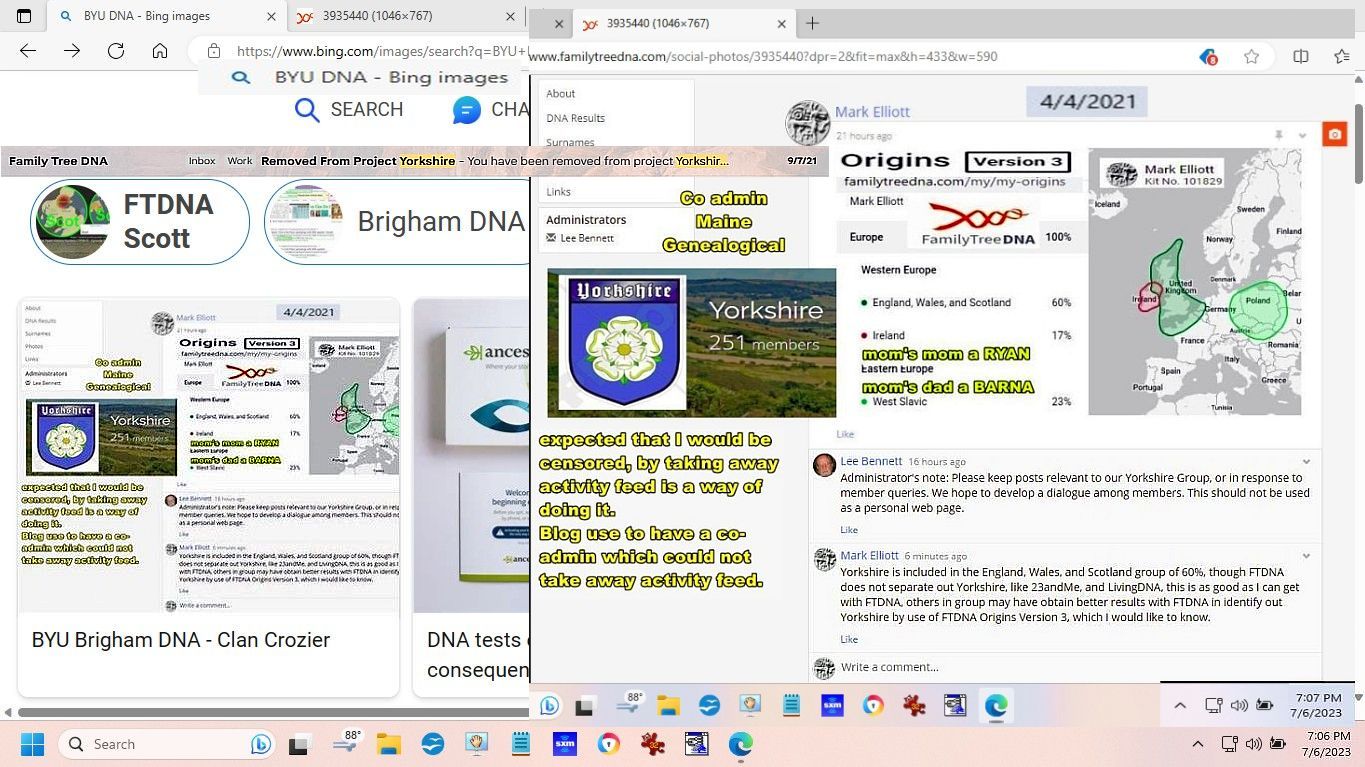The width and height of the screenshot is (1365, 767).
Task: Click the browser back arrow
Action: point(28,51)
